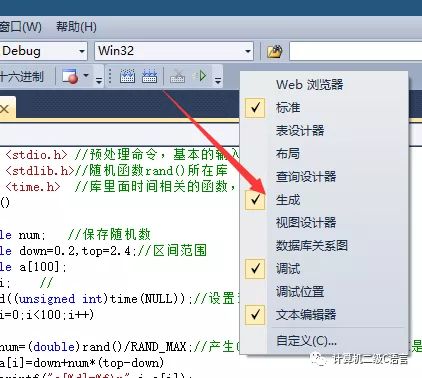Screen dimensions: 422x378
Task: Click the (double)rand()/RAND_MAX expression
Action: (106, 347)
